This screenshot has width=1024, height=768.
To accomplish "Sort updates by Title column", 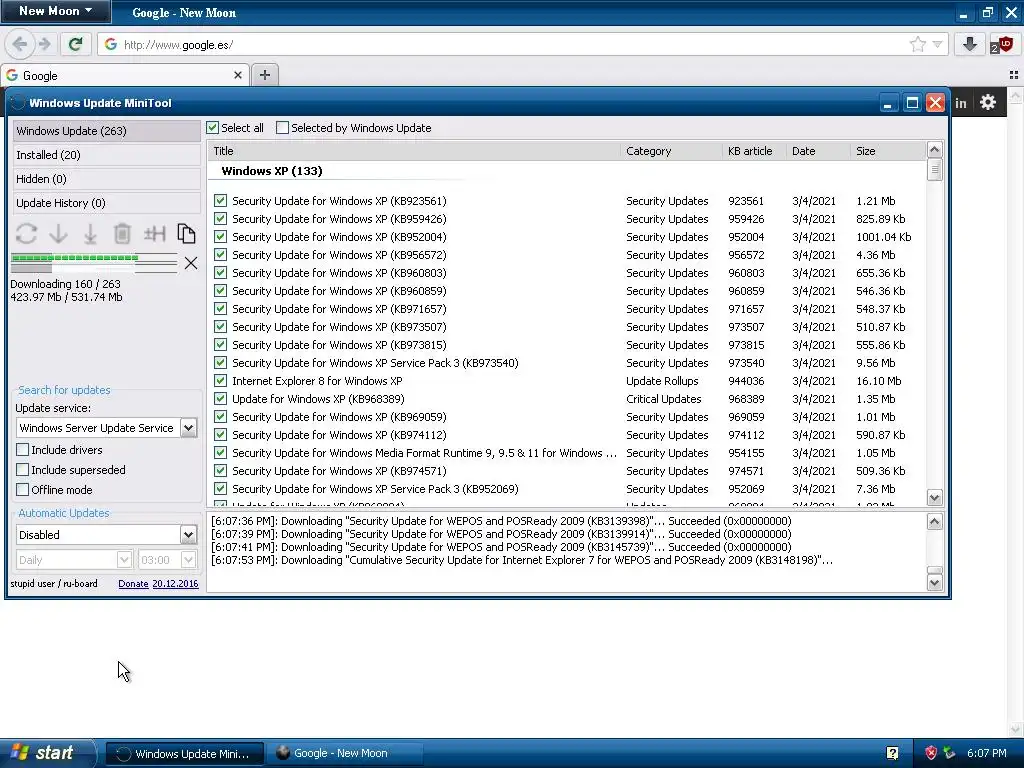I will (x=414, y=151).
